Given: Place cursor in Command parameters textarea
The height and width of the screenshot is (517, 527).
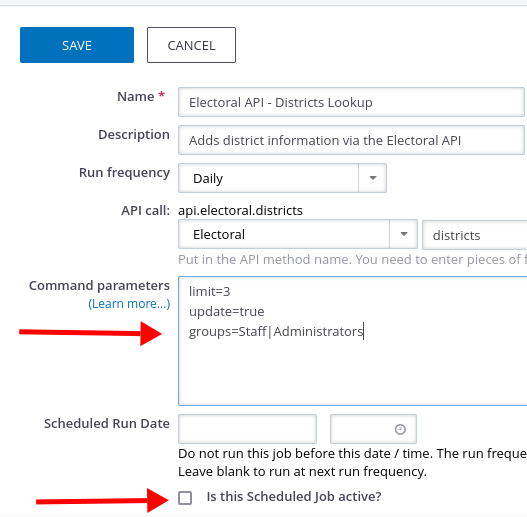Looking at the screenshot, I should coord(353,341).
